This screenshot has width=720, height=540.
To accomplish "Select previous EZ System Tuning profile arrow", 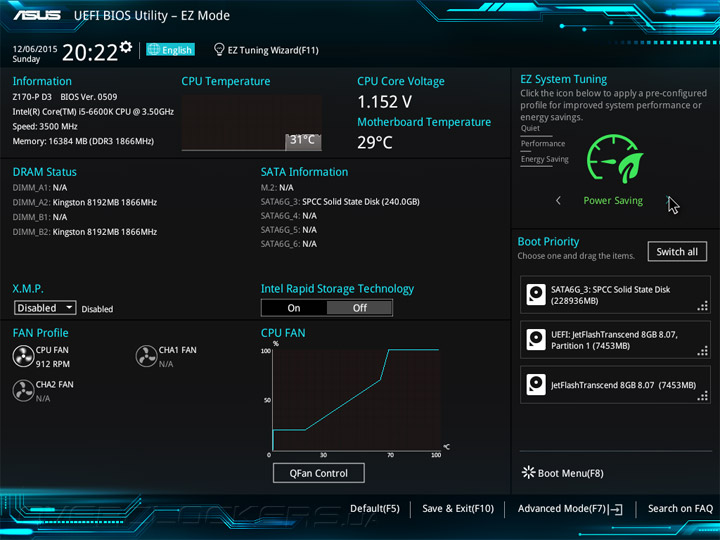I will pyautogui.click(x=558, y=201).
